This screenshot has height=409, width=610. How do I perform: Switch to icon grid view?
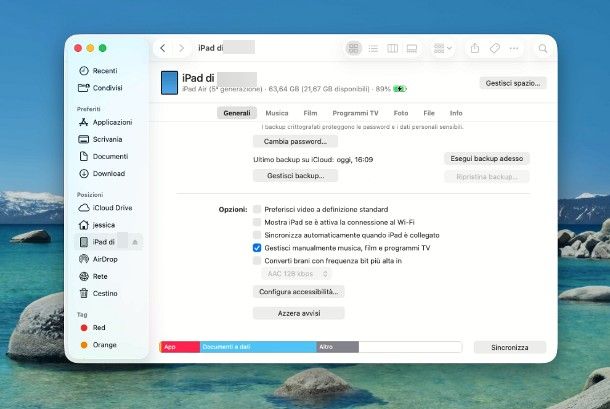pyautogui.click(x=354, y=48)
